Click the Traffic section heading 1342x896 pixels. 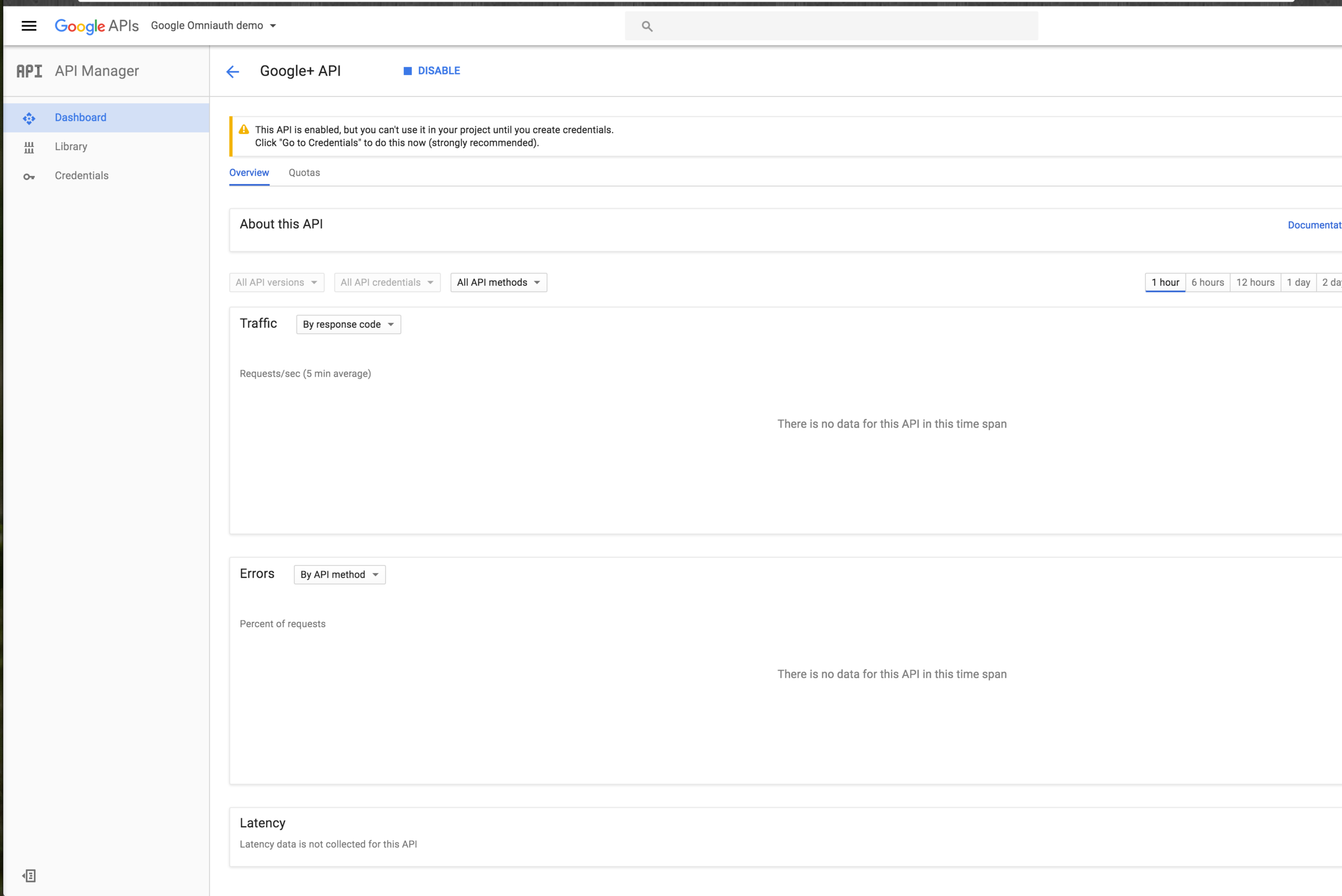coord(258,324)
